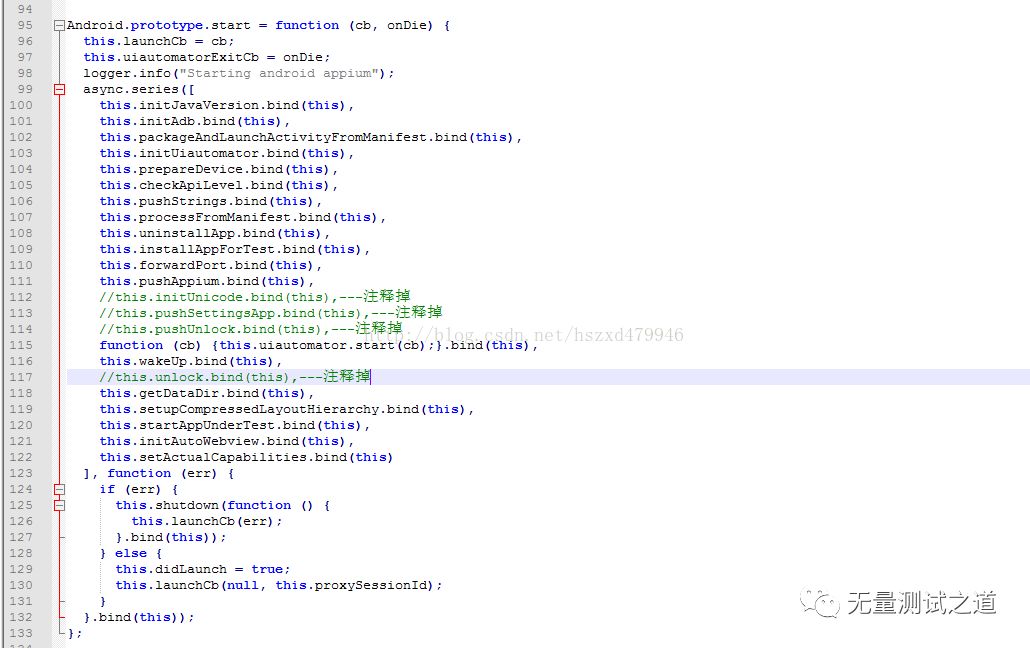Click this.pushStrings.bind(this) line
The width and height of the screenshot is (1030, 648).
pyautogui.click(x=210, y=201)
